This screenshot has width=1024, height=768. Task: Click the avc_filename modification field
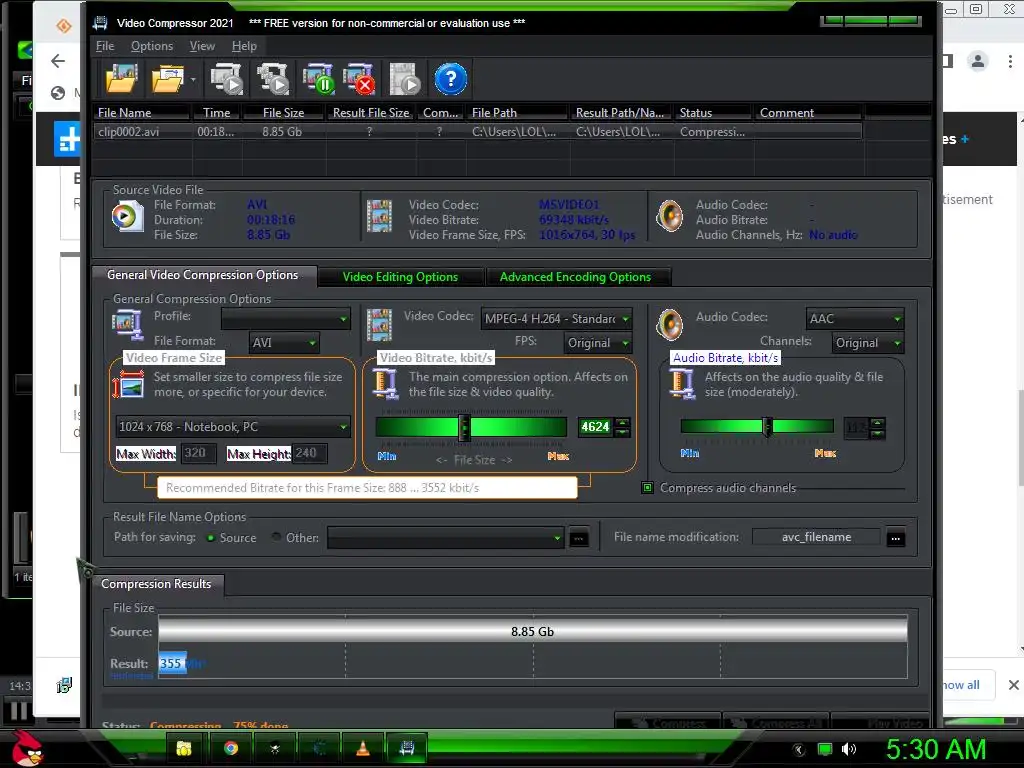(x=816, y=537)
